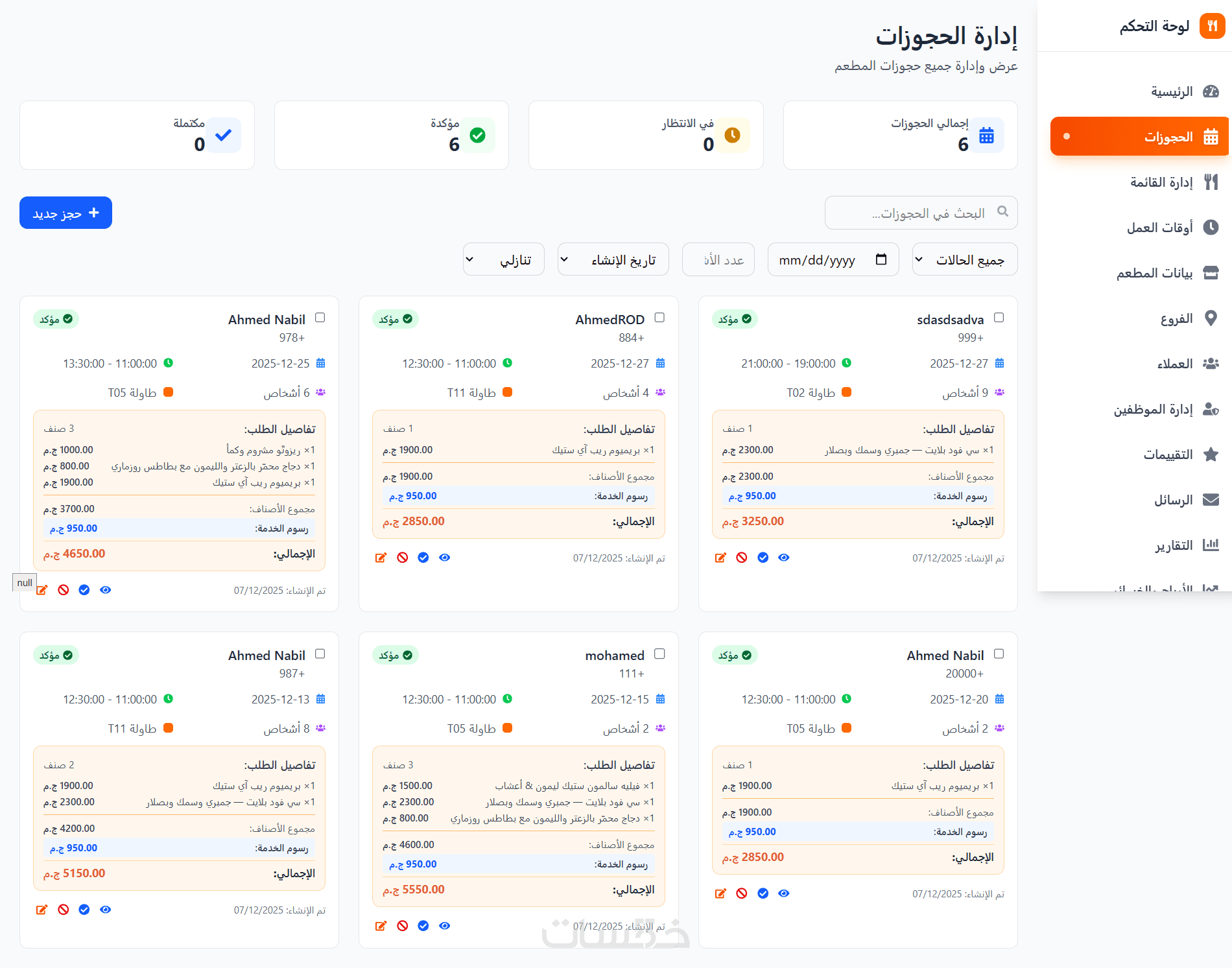Open العملاء sidebar menu item
This screenshot has height=968, width=1232.
[x=1175, y=364]
